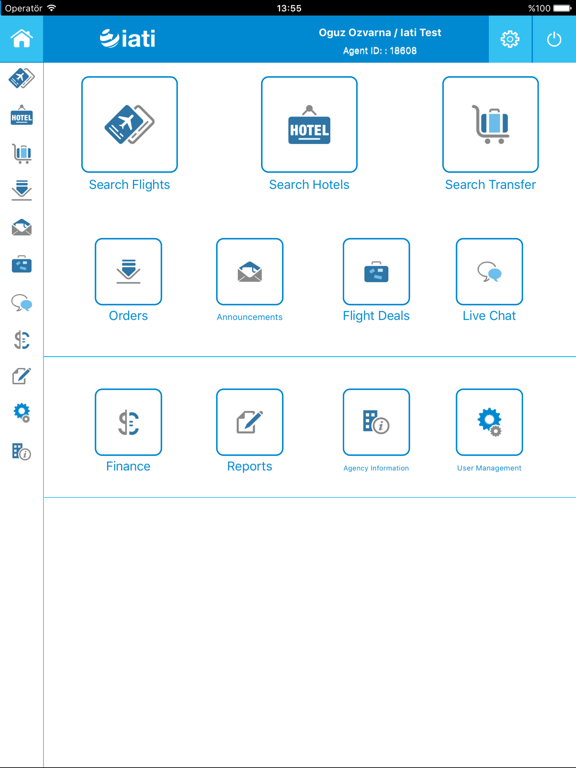Open the Finance tile icon
The width and height of the screenshot is (576, 768).
[x=128, y=422]
